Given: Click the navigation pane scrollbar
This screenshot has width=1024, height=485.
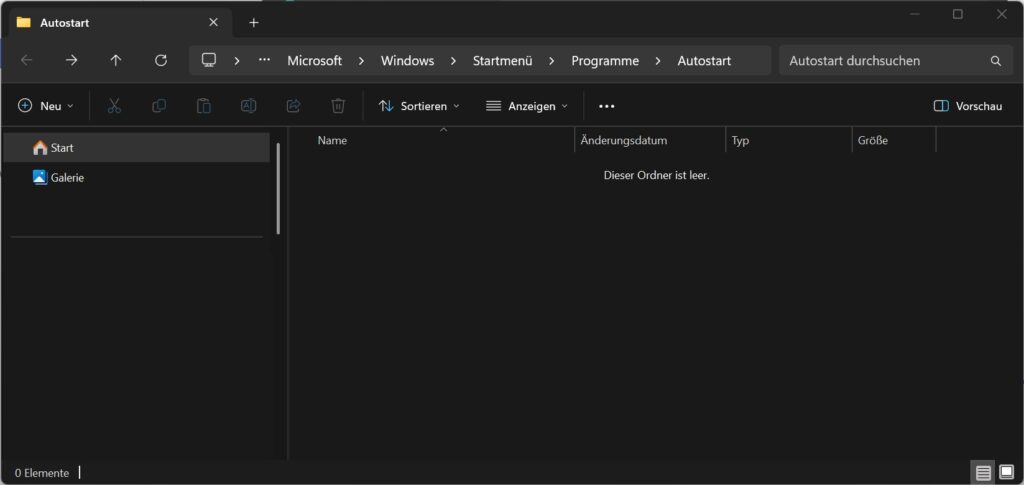Looking at the screenshot, I should 278,189.
